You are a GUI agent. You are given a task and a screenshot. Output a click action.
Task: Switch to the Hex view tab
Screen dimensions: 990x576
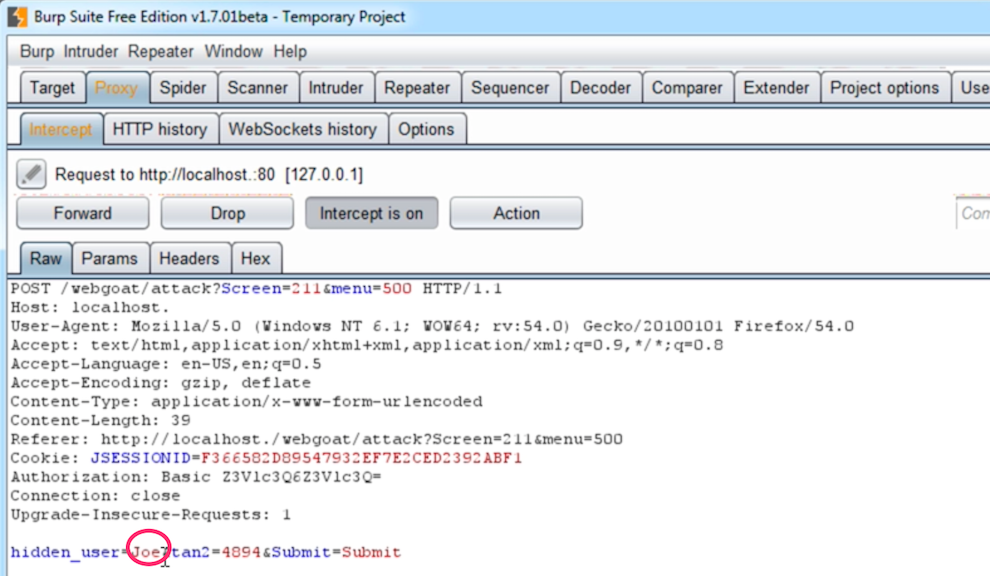[x=255, y=259]
